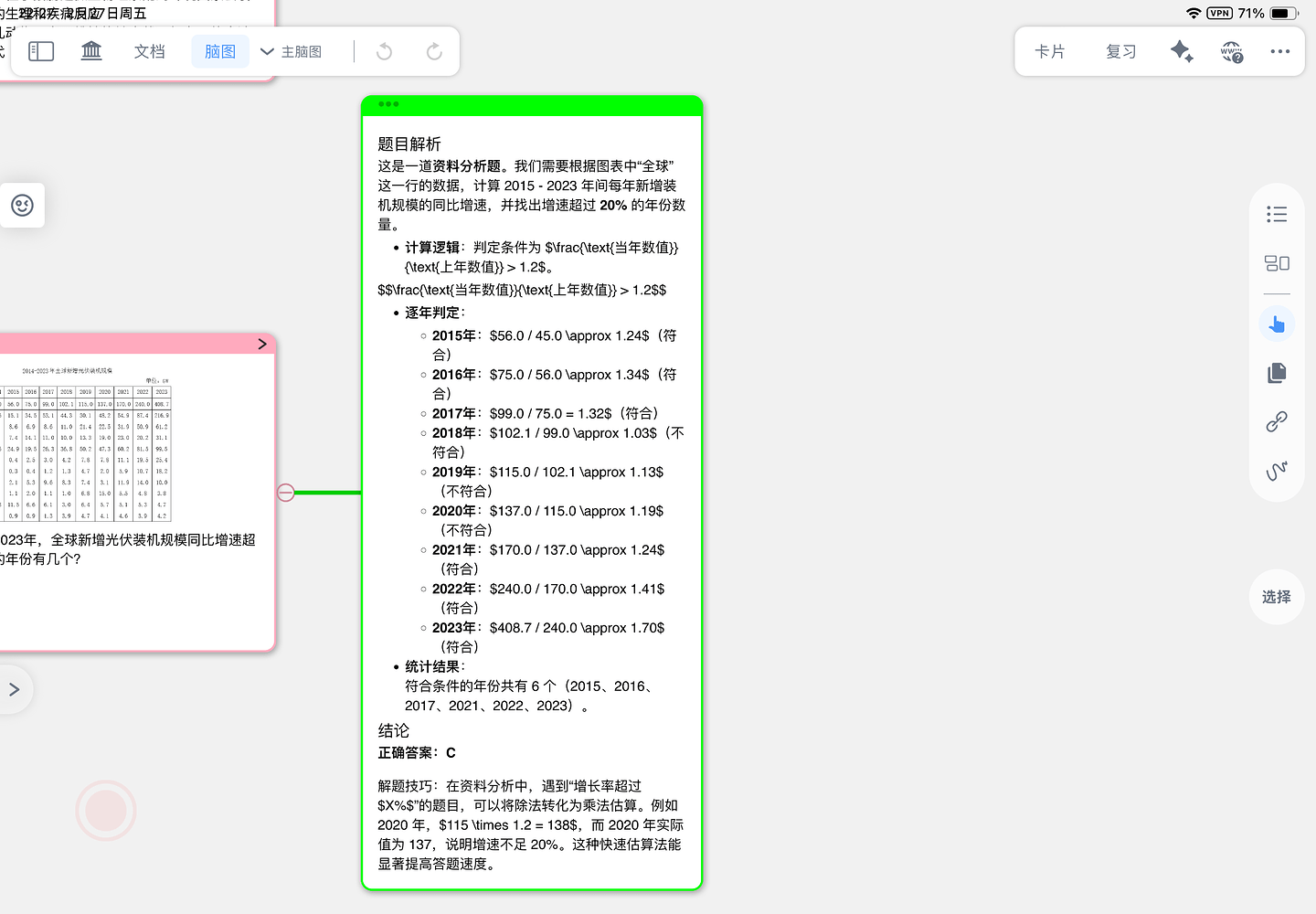Expand the 主脑图 dropdown

click(x=292, y=51)
